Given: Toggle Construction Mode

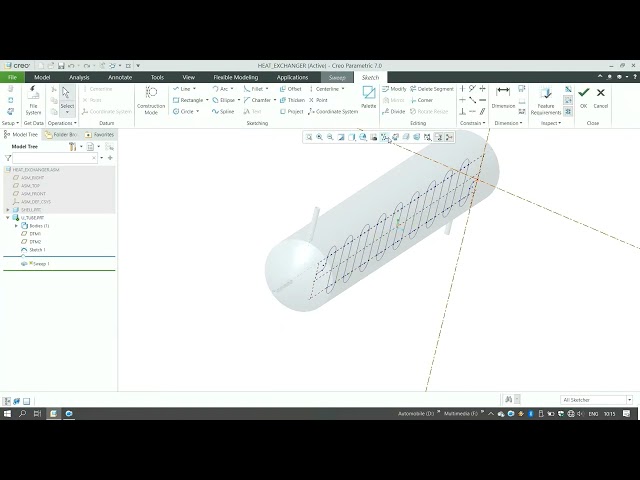Looking at the screenshot, I should [151, 100].
